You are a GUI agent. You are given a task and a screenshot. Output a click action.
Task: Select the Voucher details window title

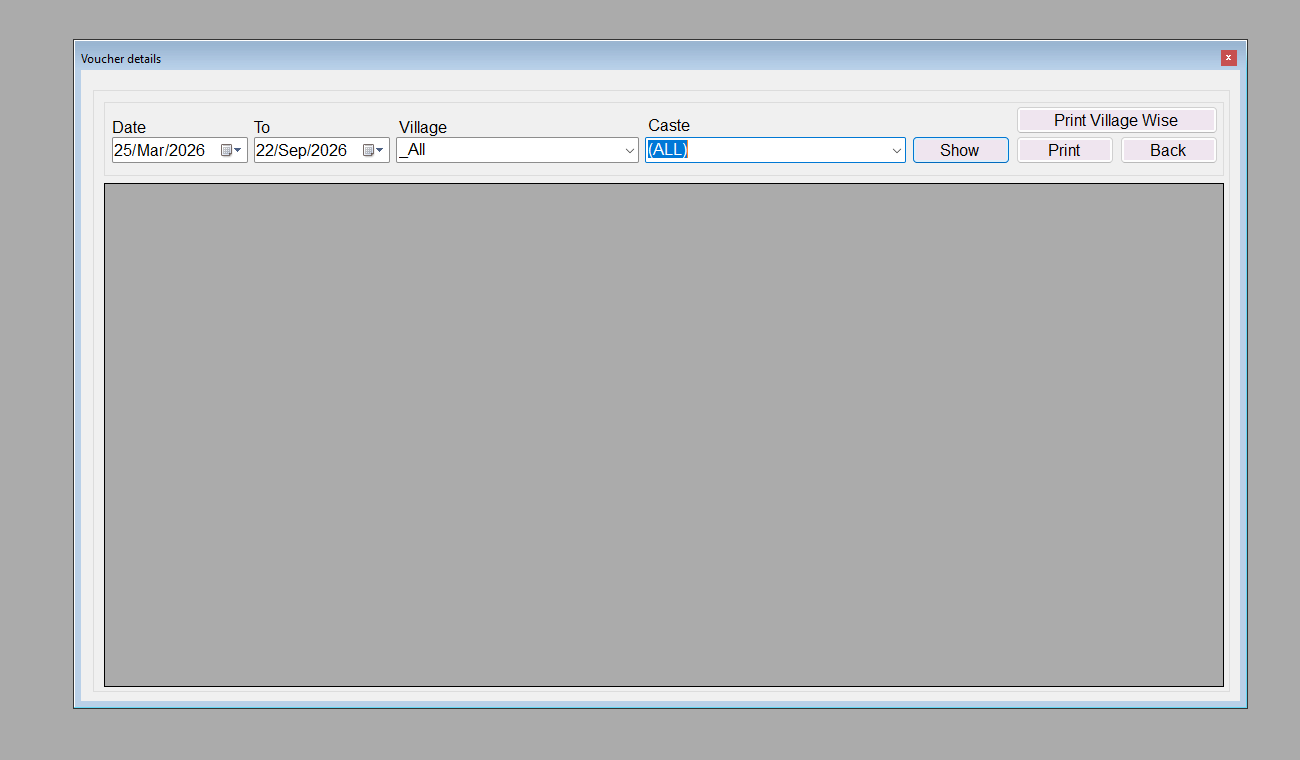coord(121,59)
